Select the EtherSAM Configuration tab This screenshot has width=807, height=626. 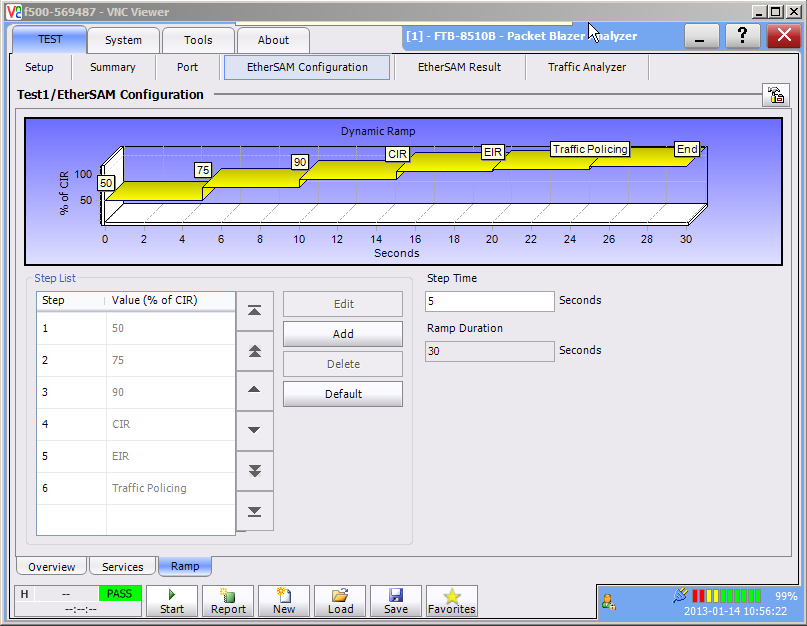pyautogui.click(x=307, y=67)
